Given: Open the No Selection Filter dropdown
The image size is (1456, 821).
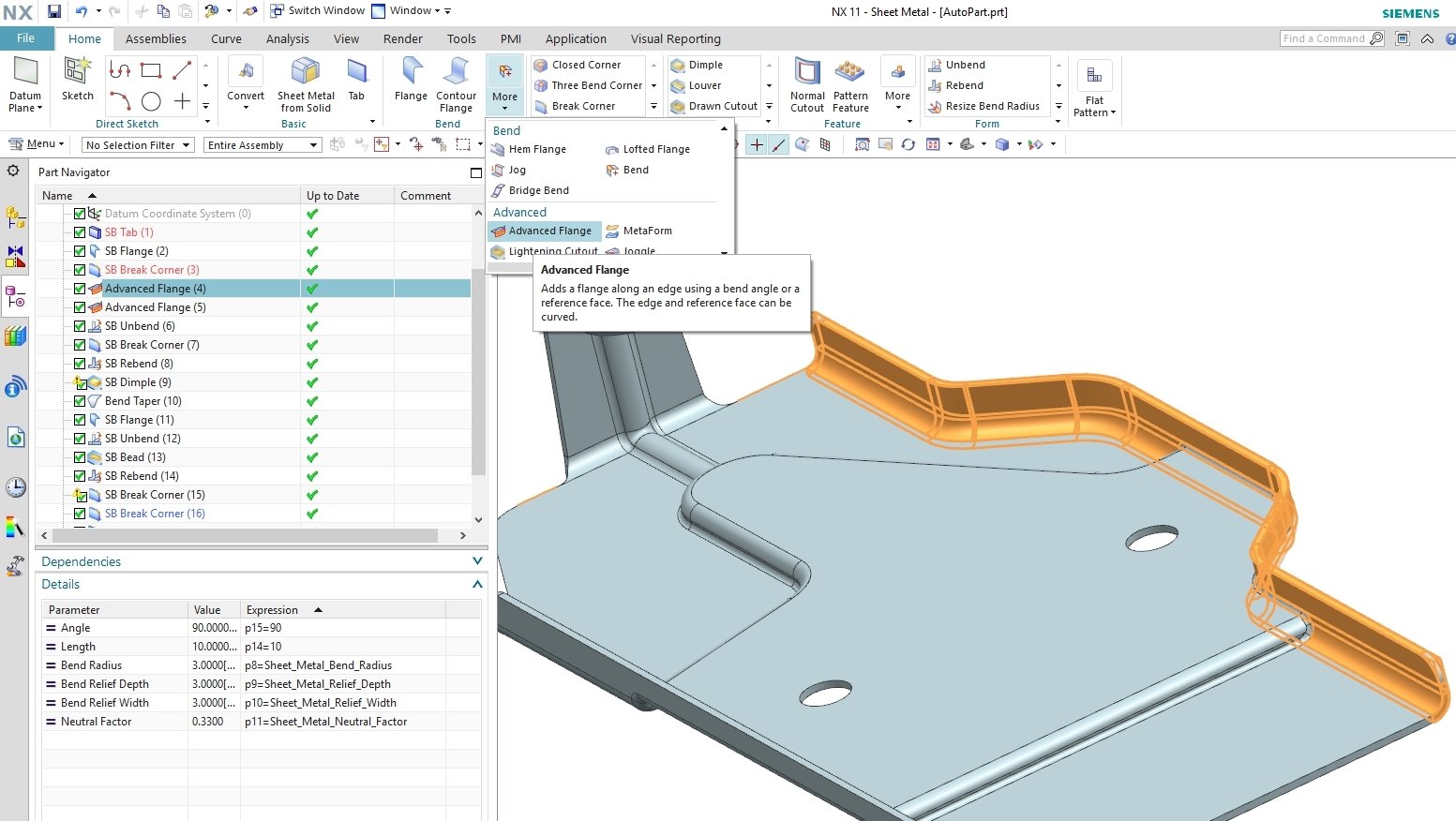Looking at the screenshot, I should (138, 145).
